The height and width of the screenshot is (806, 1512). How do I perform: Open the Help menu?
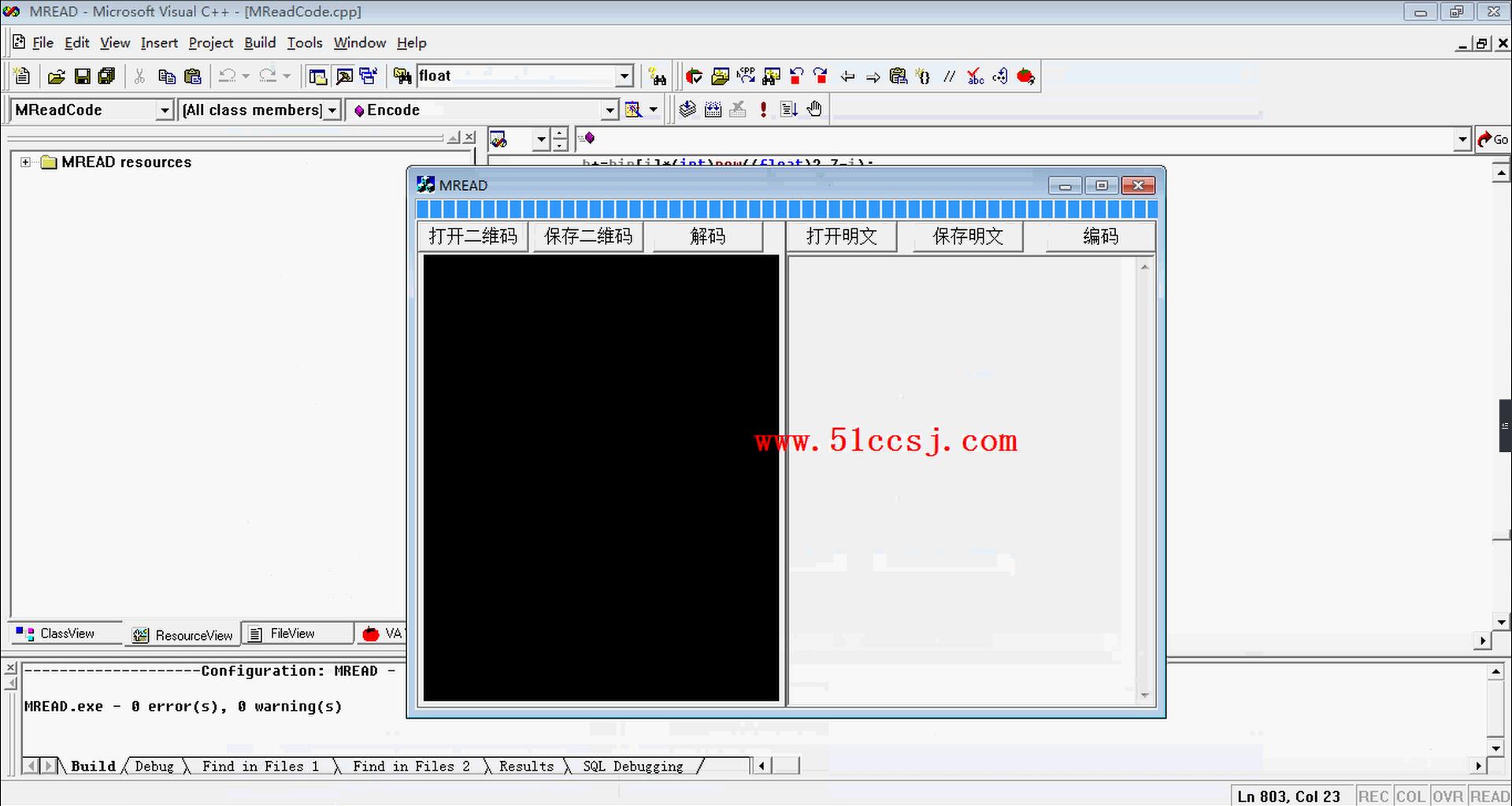click(x=411, y=43)
